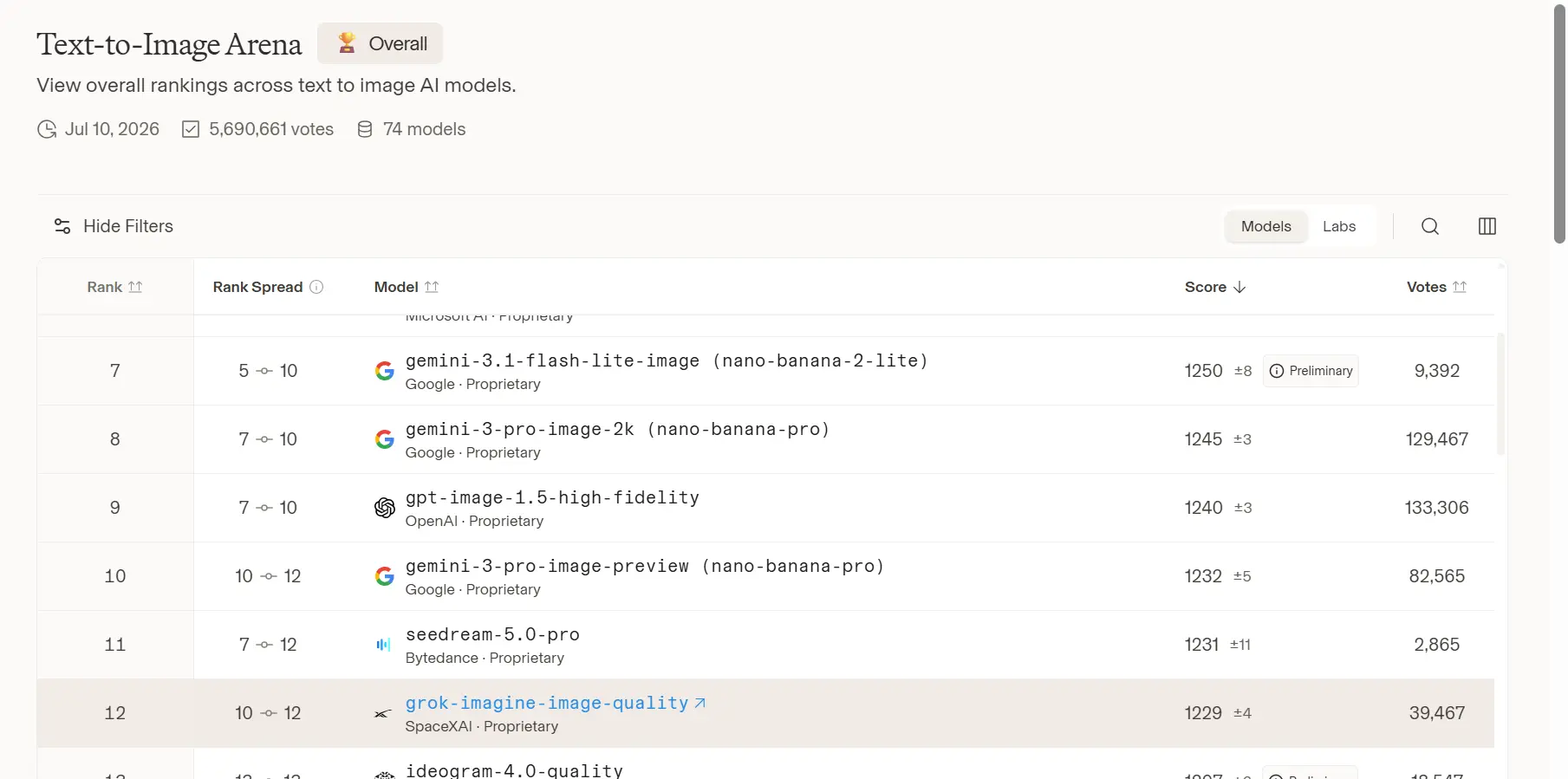The height and width of the screenshot is (779, 1568).
Task: Click the clock icon beside Jul 10, 2026
Action: tap(47, 129)
